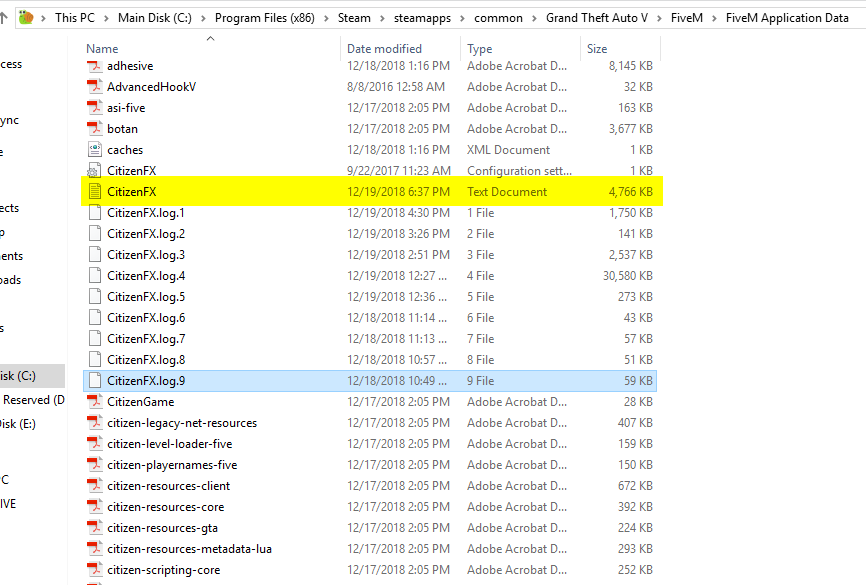
Task: Open Grand Theft Auto V breadcrumb
Action: pyautogui.click(x=596, y=18)
